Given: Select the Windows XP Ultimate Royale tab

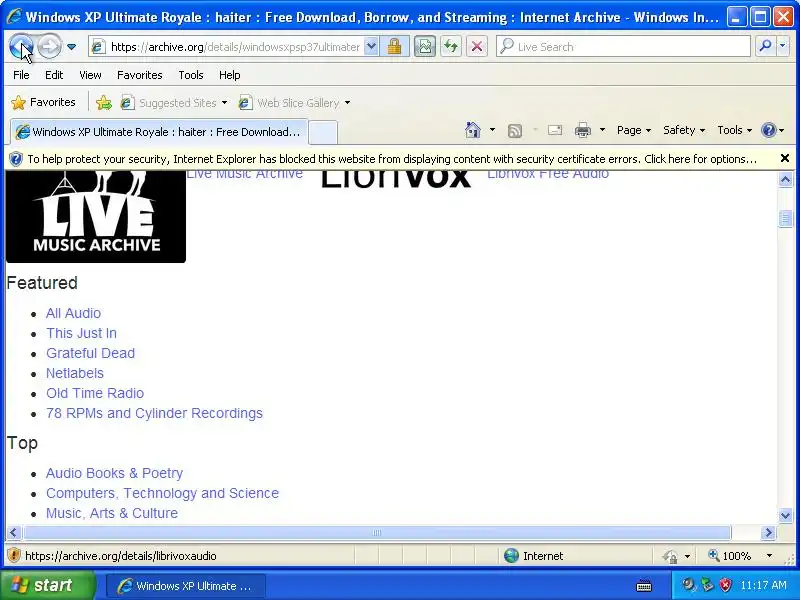Looking at the screenshot, I should [x=159, y=132].
